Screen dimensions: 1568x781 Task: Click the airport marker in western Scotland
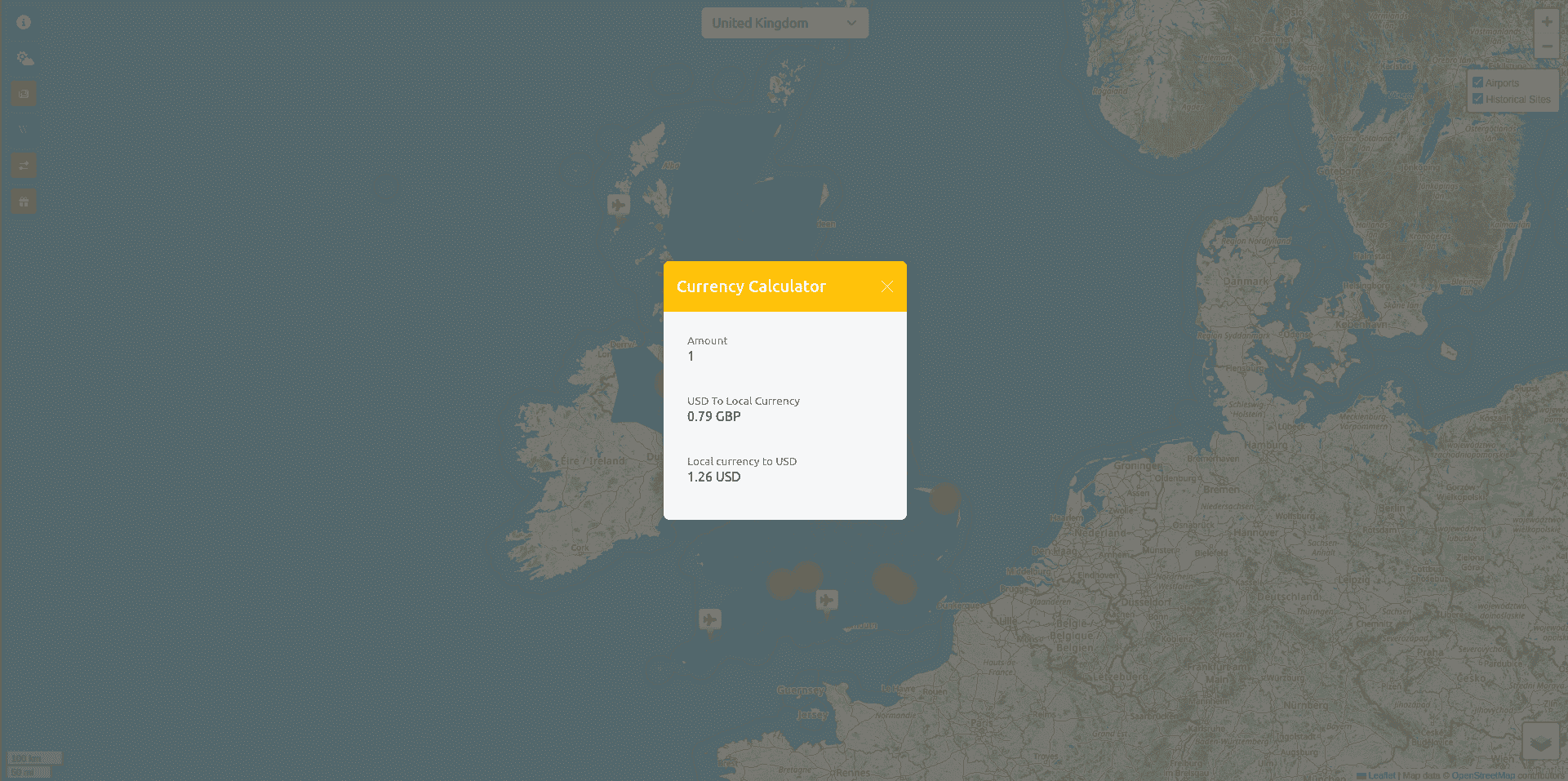(619, 204)
